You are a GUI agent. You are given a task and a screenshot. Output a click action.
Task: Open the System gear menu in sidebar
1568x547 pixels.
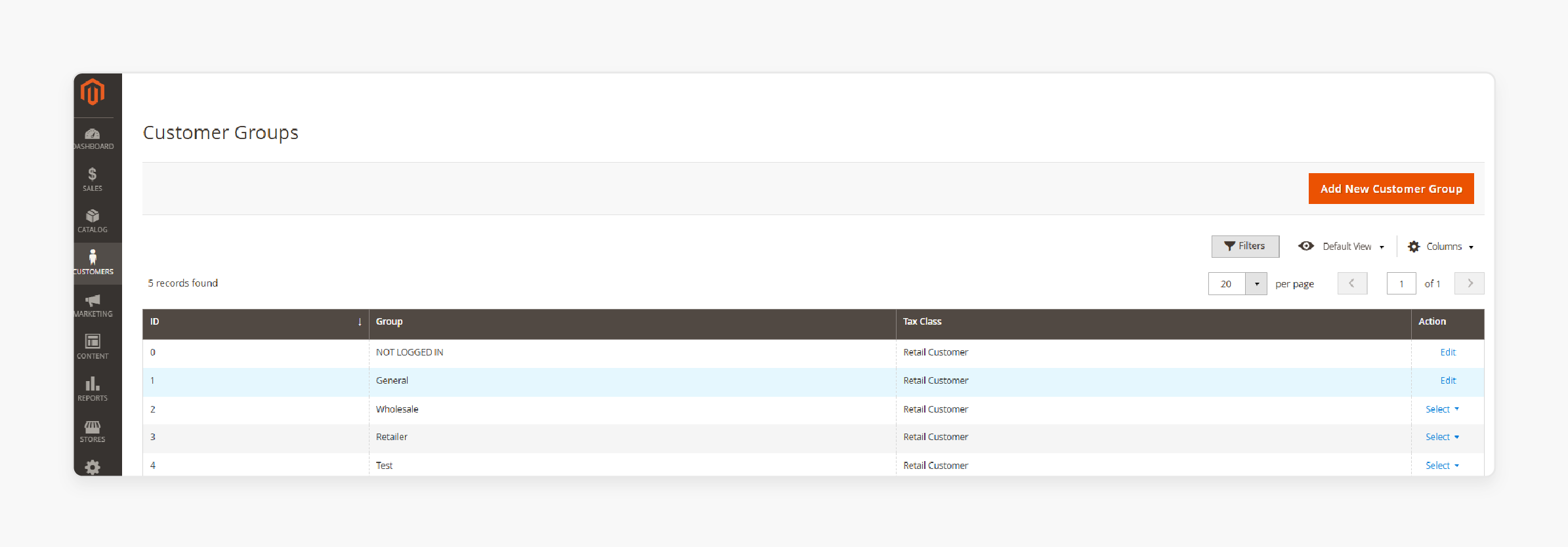click(93, 467)
